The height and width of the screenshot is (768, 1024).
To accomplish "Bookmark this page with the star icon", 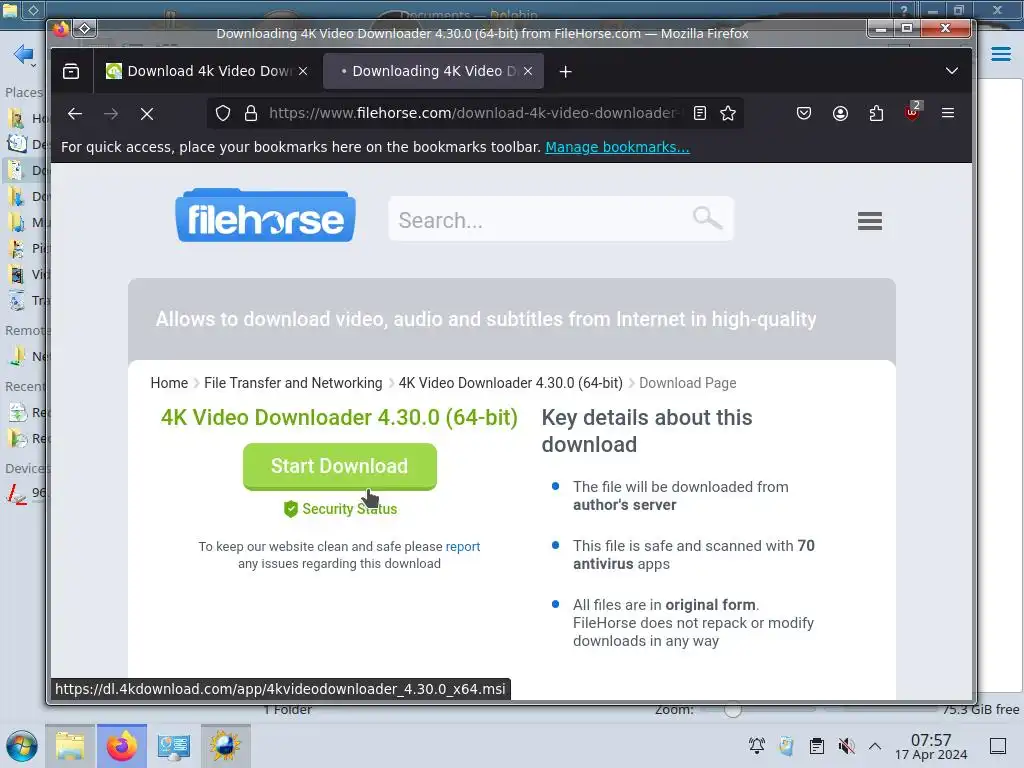I will [x=728, y=114].
